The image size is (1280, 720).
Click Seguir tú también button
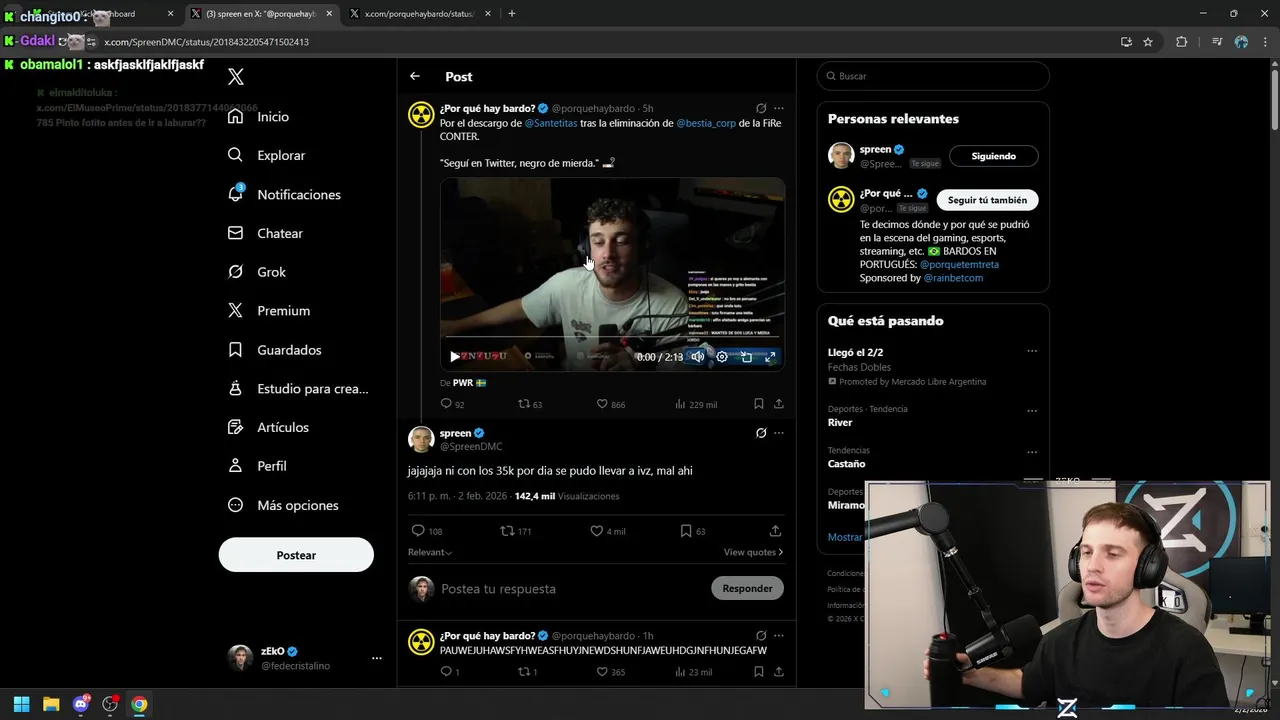pyautogui.click(x=987, y=200)
